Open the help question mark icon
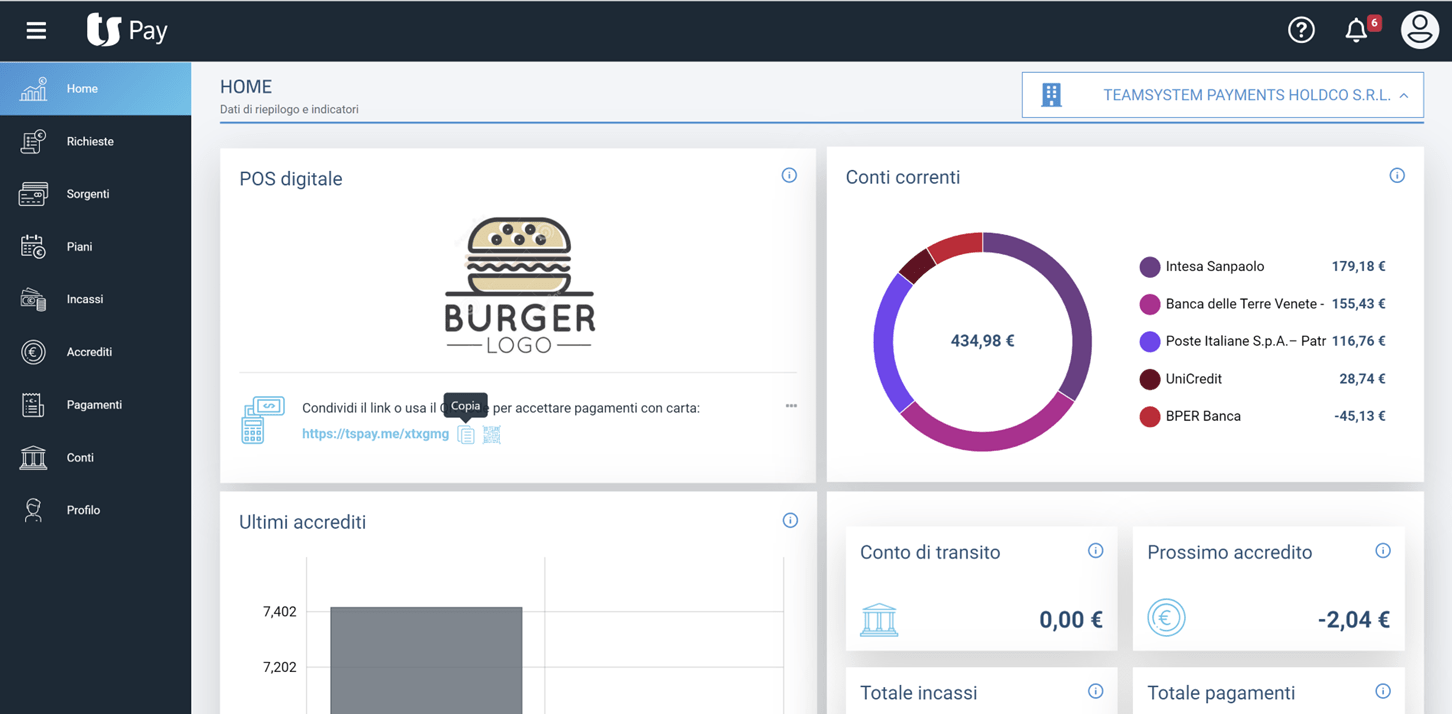 coord(1301,30)
